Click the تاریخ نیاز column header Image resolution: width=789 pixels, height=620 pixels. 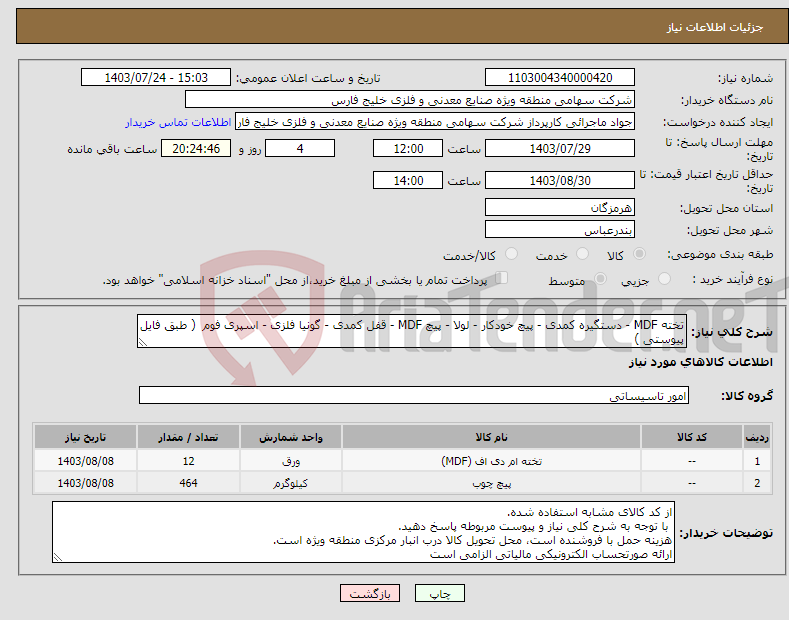[x=86, y=437]
